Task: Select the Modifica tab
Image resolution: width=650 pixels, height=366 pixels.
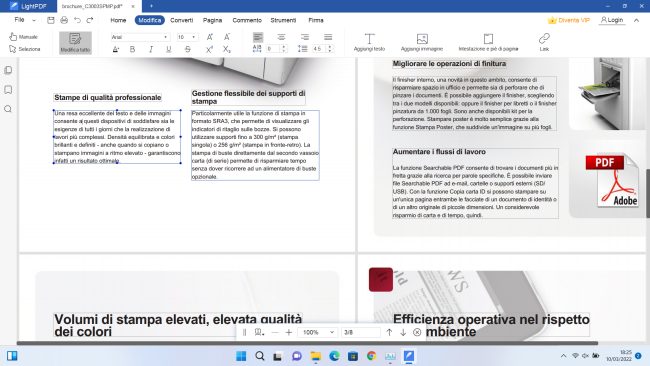Action: coord(149,20)
